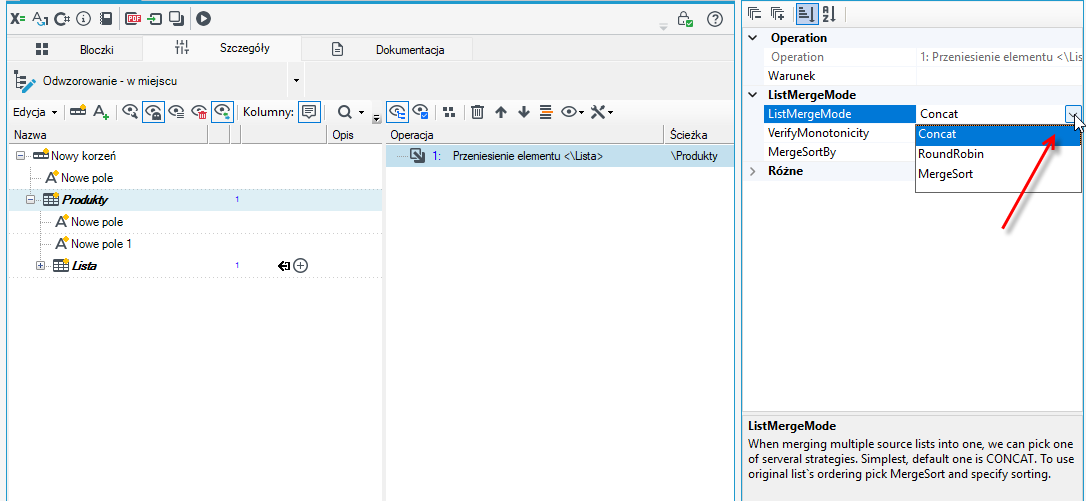Viewport: 1086px width, 501px height.
Task: Switch to the Bloczki tab
Action: (75, 49)
